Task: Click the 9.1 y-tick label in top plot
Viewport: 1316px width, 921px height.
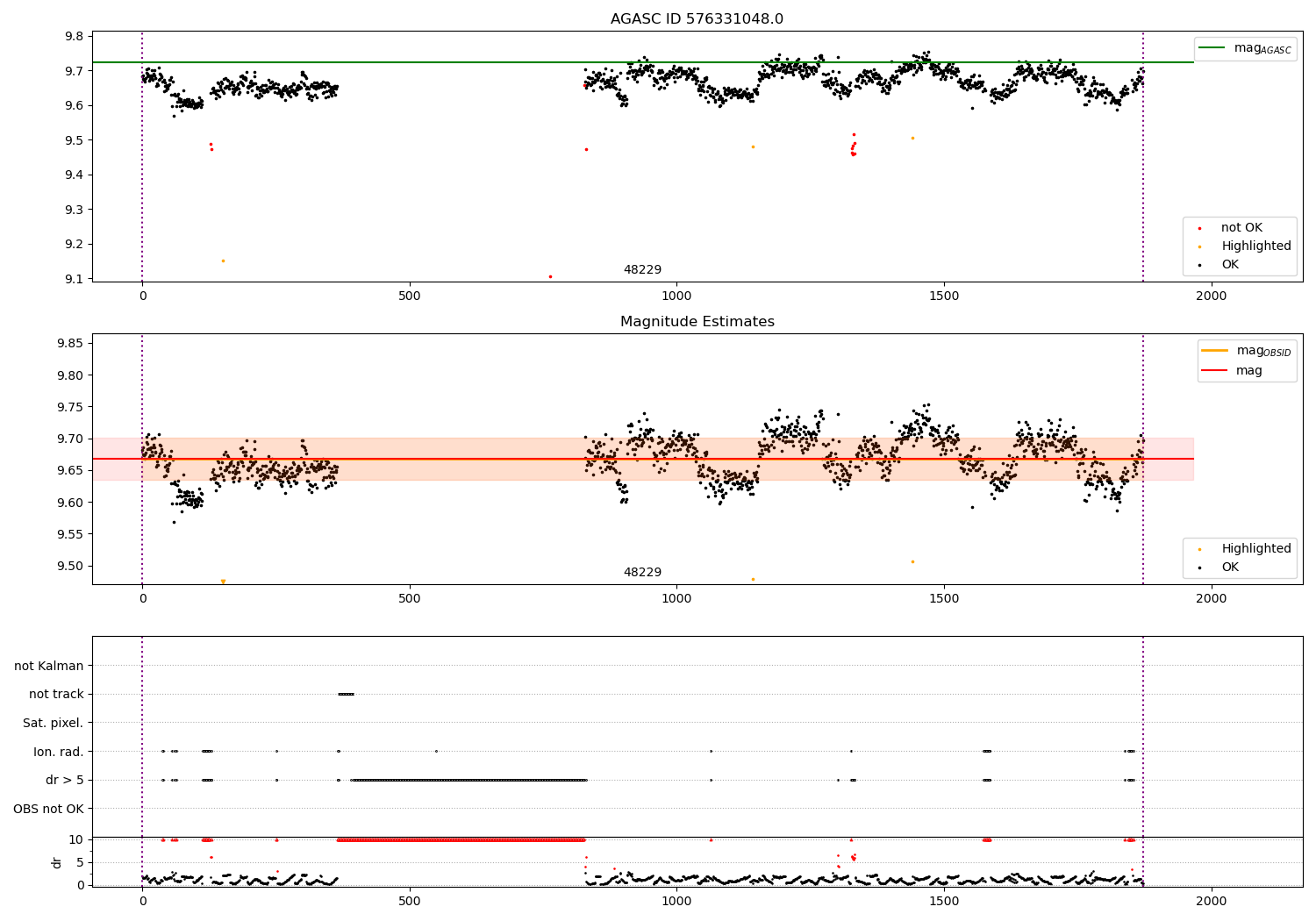Action: 75,279
